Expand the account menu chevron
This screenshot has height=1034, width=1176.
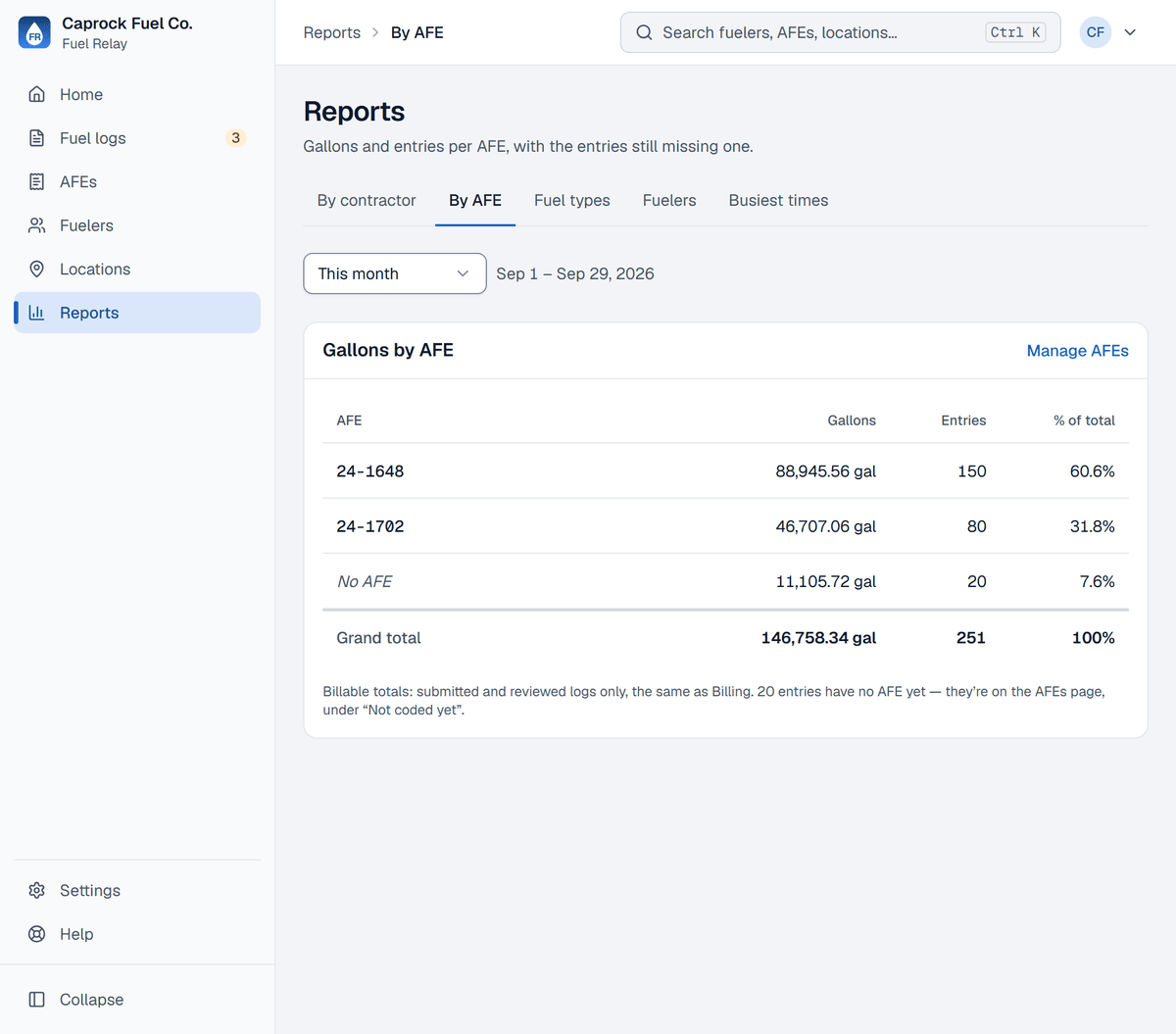click(1130, 32)
